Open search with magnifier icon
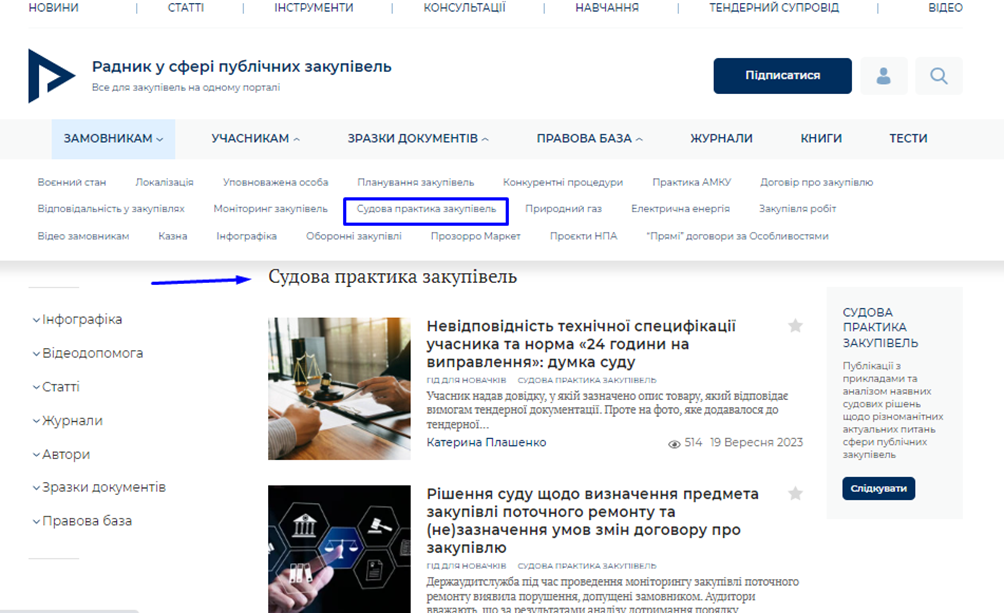Image resolution: width=1004 pixels, height=613 pixels. (x=938, y=76)
